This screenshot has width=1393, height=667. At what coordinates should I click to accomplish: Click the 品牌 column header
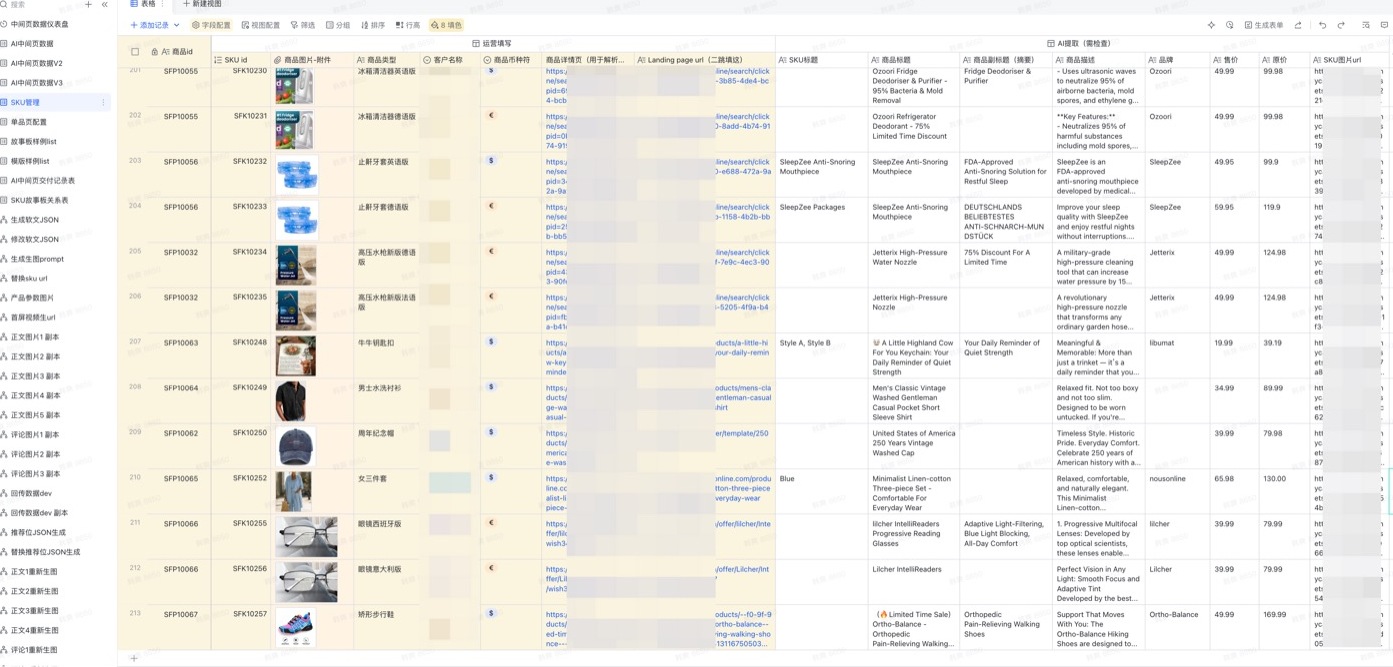[1177, 60]
